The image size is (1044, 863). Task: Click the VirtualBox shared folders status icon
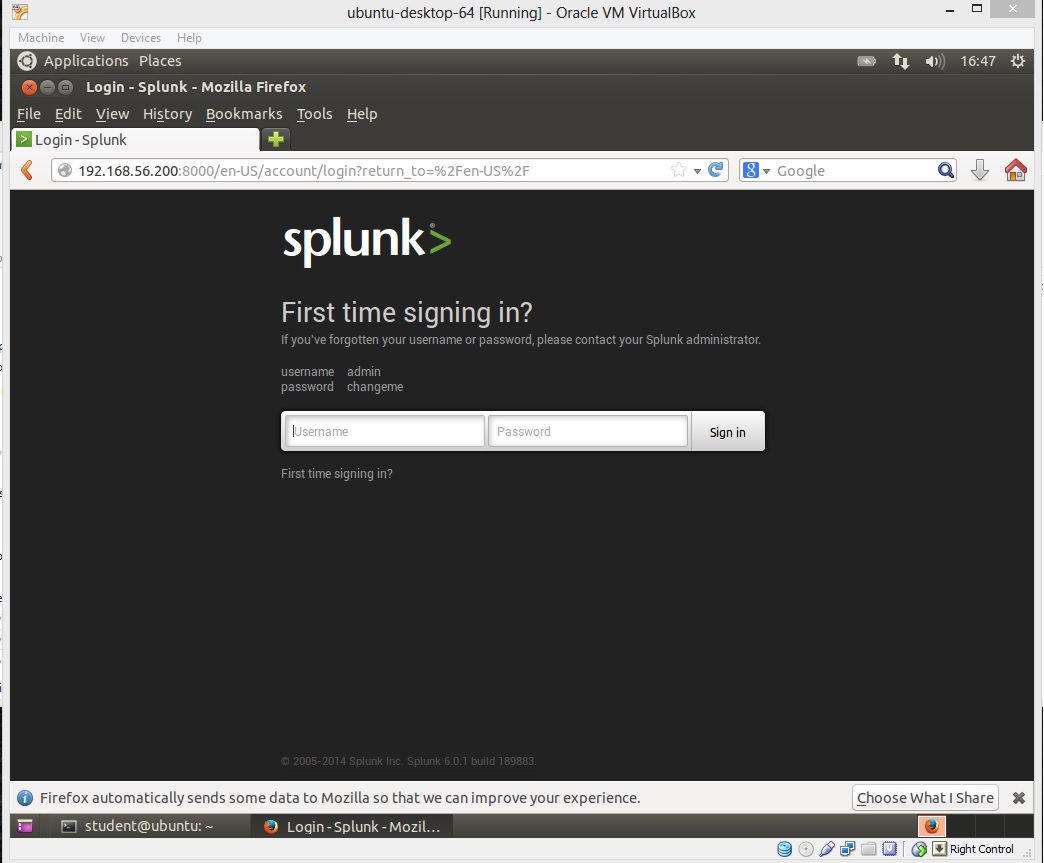pos(868,849)
